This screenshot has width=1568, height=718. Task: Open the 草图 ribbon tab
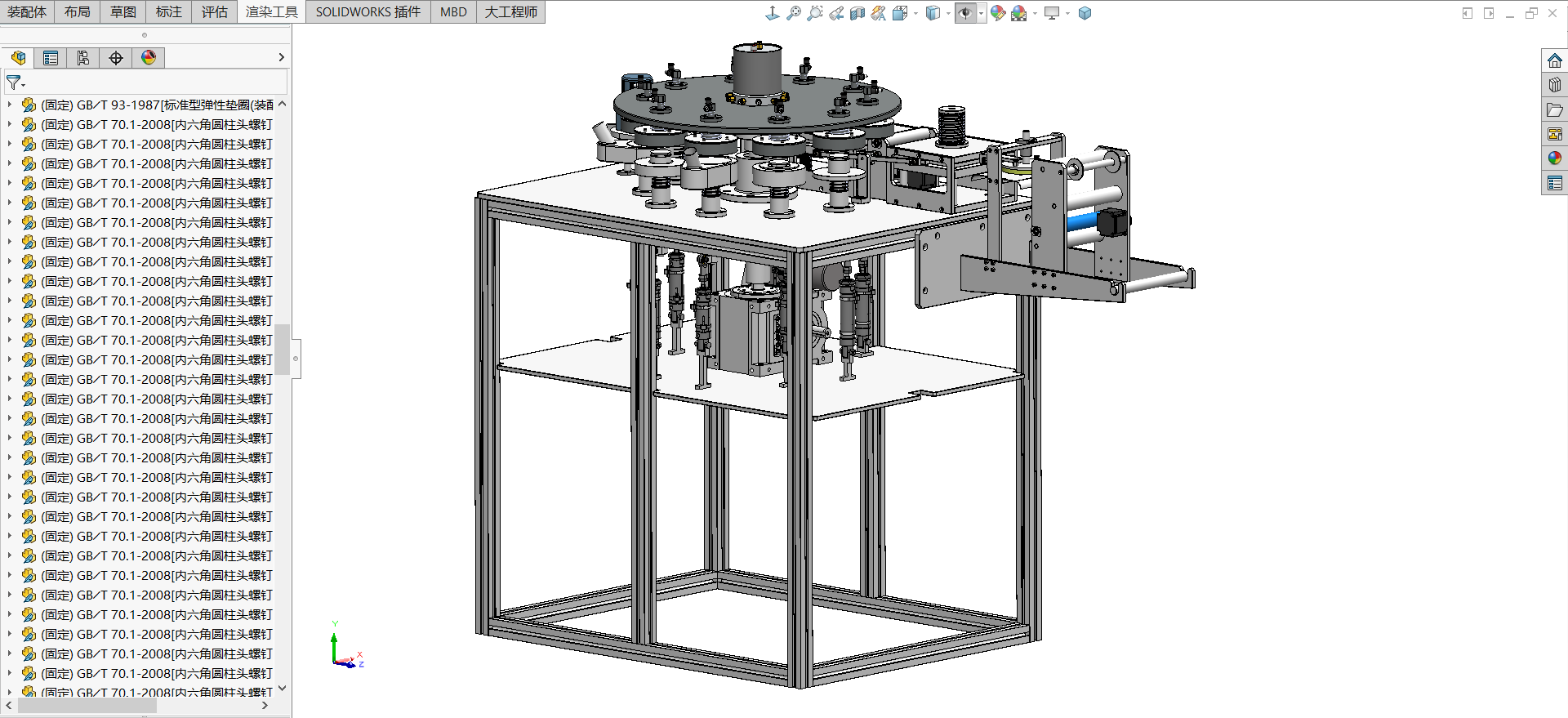123,11
